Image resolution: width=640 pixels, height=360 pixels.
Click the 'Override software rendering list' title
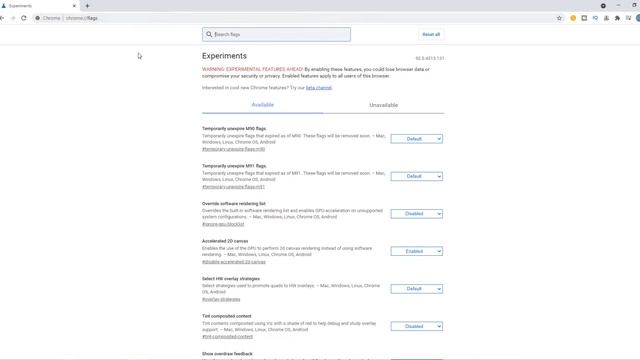point(234,204)
